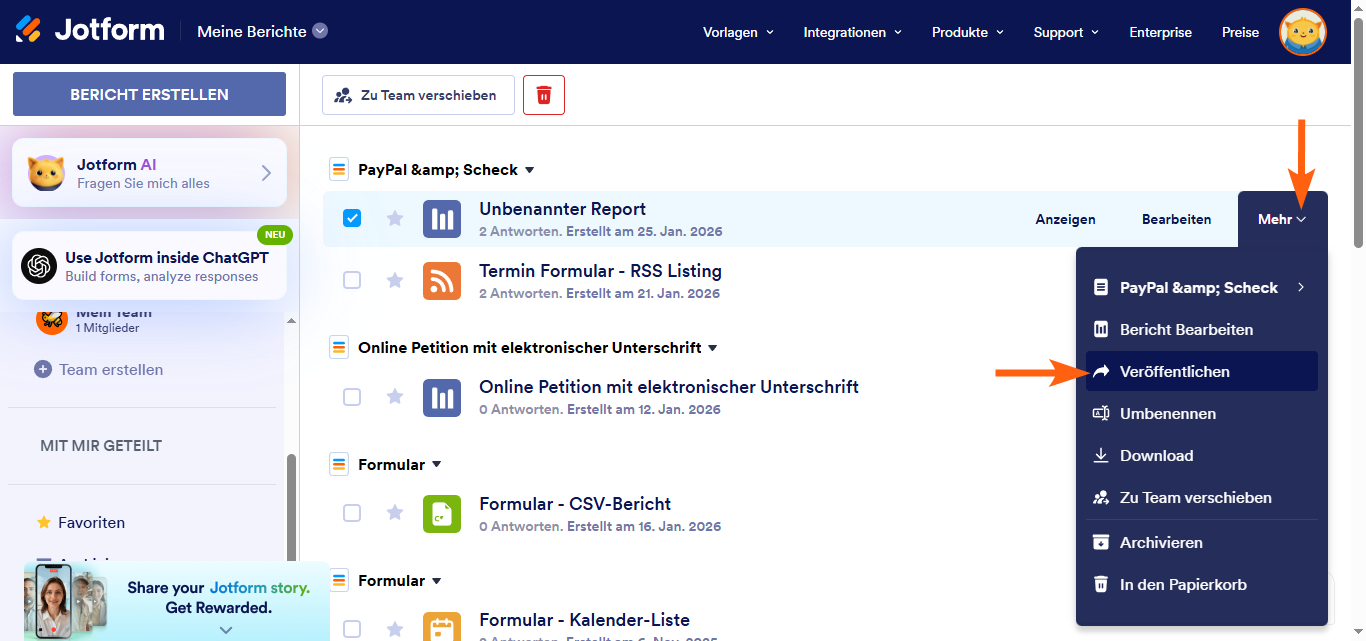Star the Online Petition report as favorite
Image resolution: width=1366 pixels, height=641 pixels.
395,397
